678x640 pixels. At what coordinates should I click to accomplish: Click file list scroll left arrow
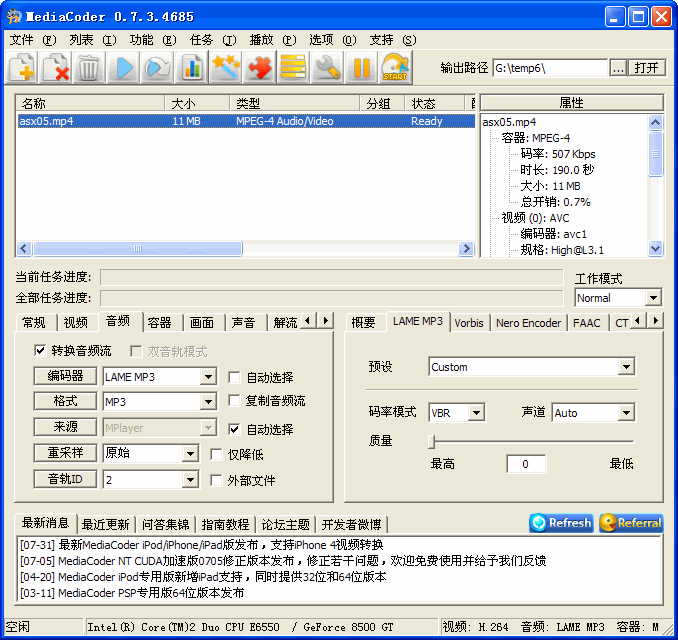click(24, 249)
